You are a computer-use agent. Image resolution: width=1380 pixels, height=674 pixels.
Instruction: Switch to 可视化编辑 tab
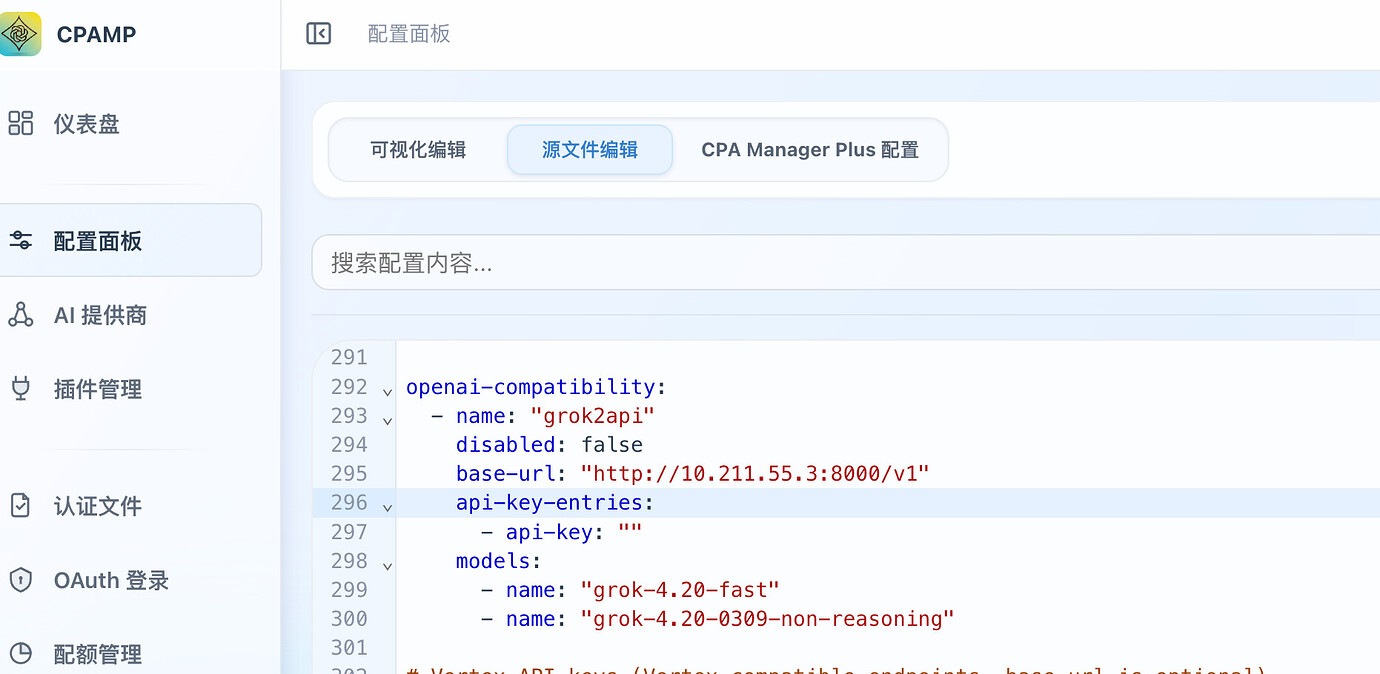pyautogui.click(x=418, y=150)
